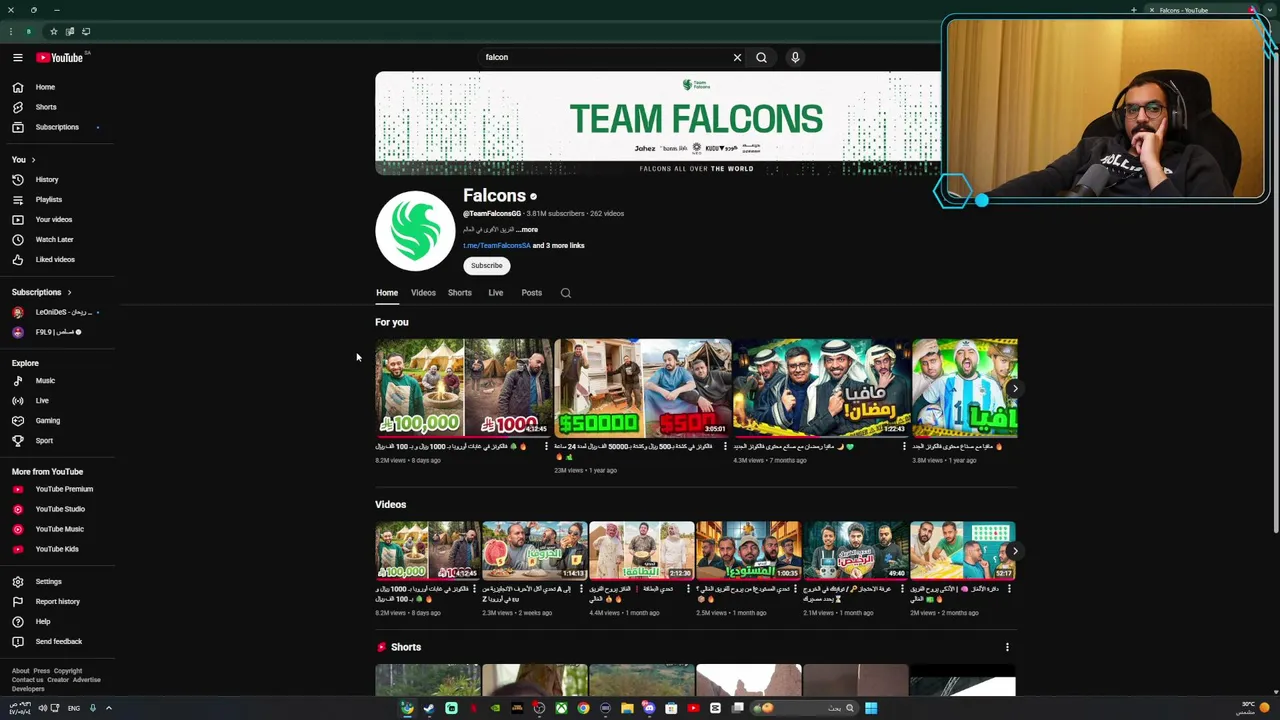Bookmark page with star icon

54,32
